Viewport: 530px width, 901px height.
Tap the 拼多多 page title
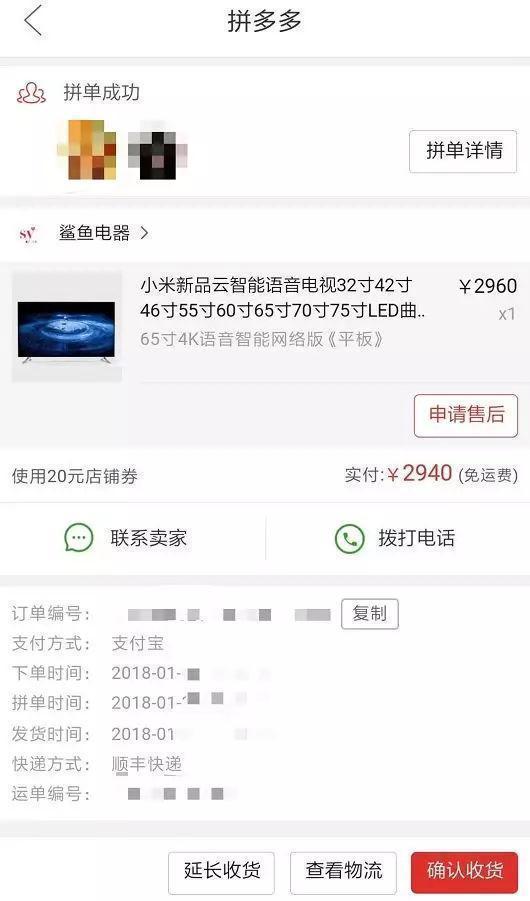click(264, 21)
